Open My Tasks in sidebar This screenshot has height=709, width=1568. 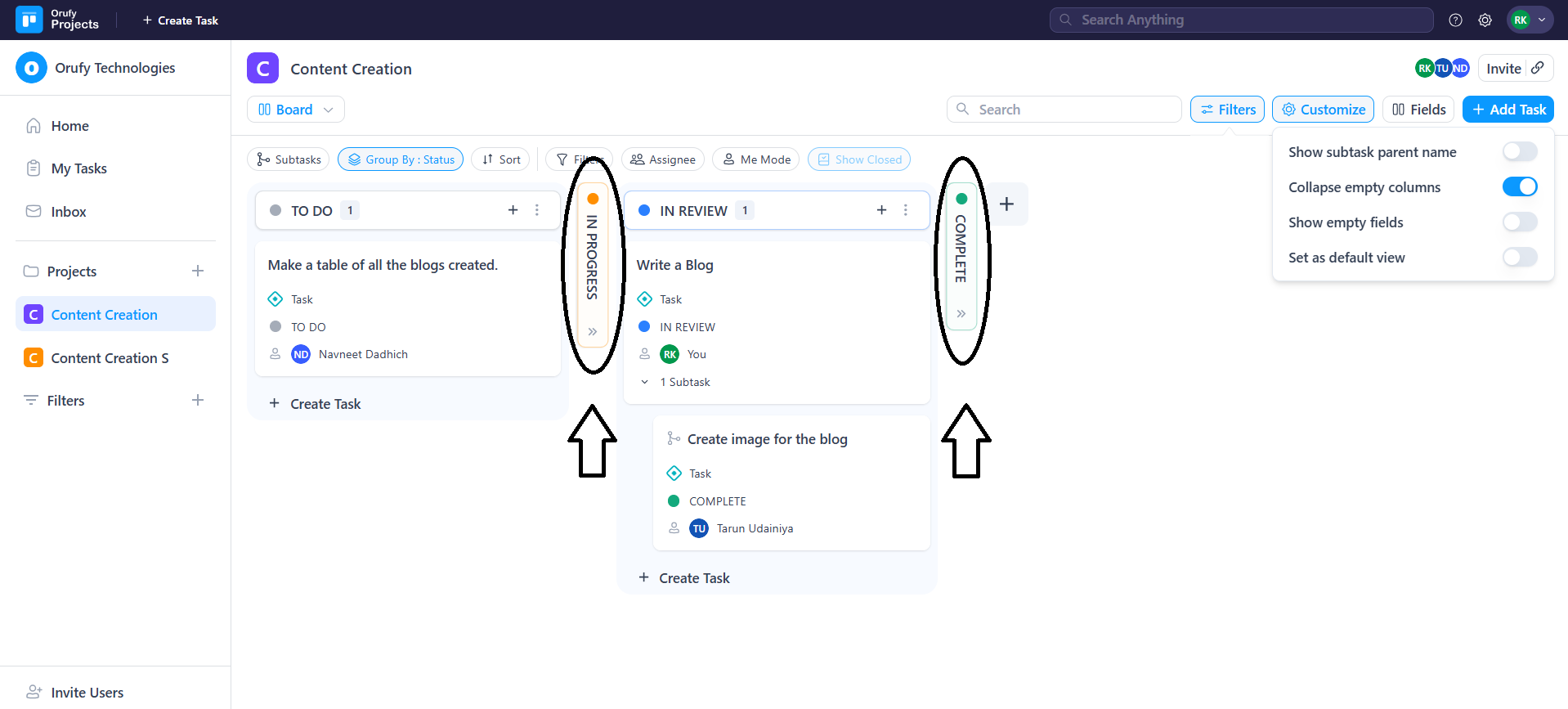point(78,168)
